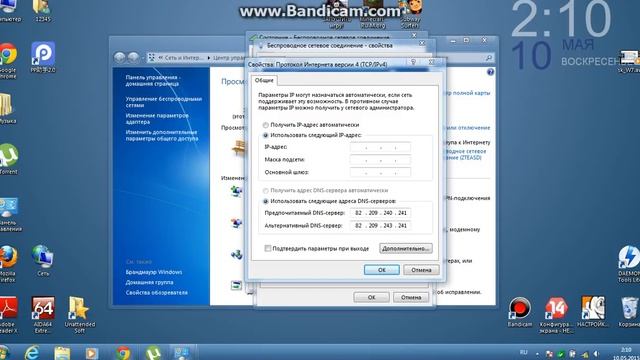
Task: Click the volume speaker icon in tray
Action: point(596,353)
